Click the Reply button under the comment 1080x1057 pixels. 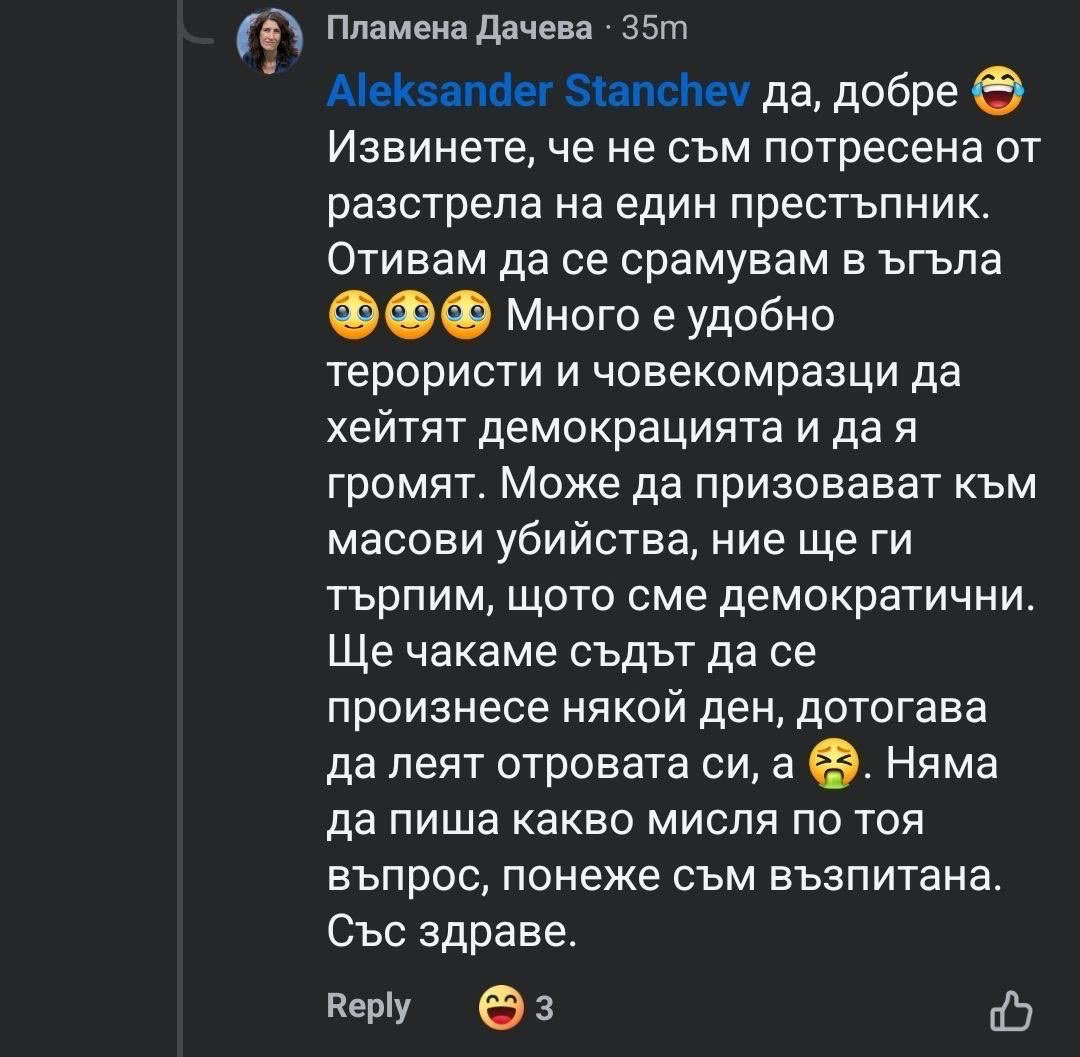[368, 1005]
